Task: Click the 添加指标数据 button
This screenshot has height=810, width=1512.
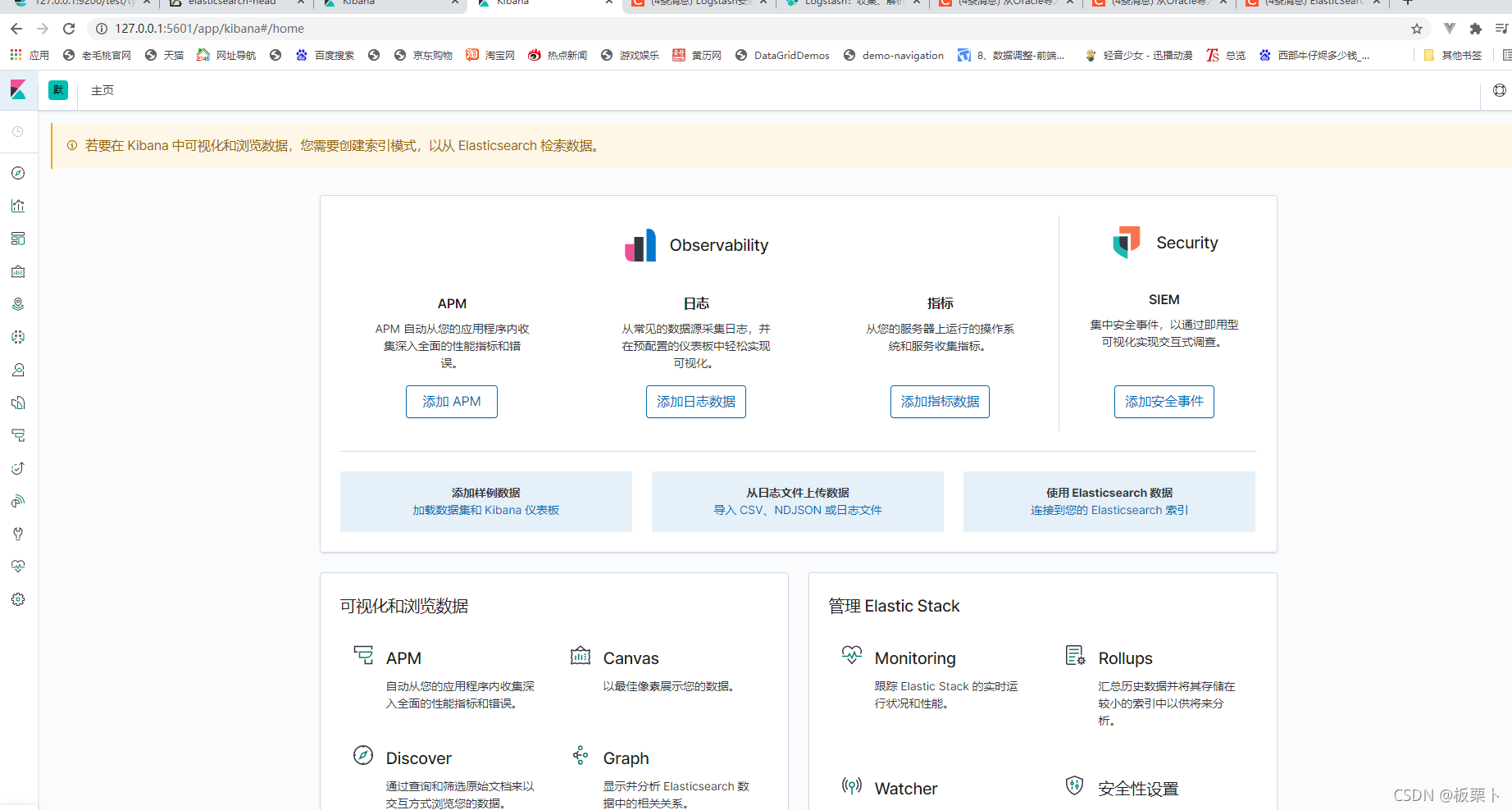Action: (x=940, y=402)
